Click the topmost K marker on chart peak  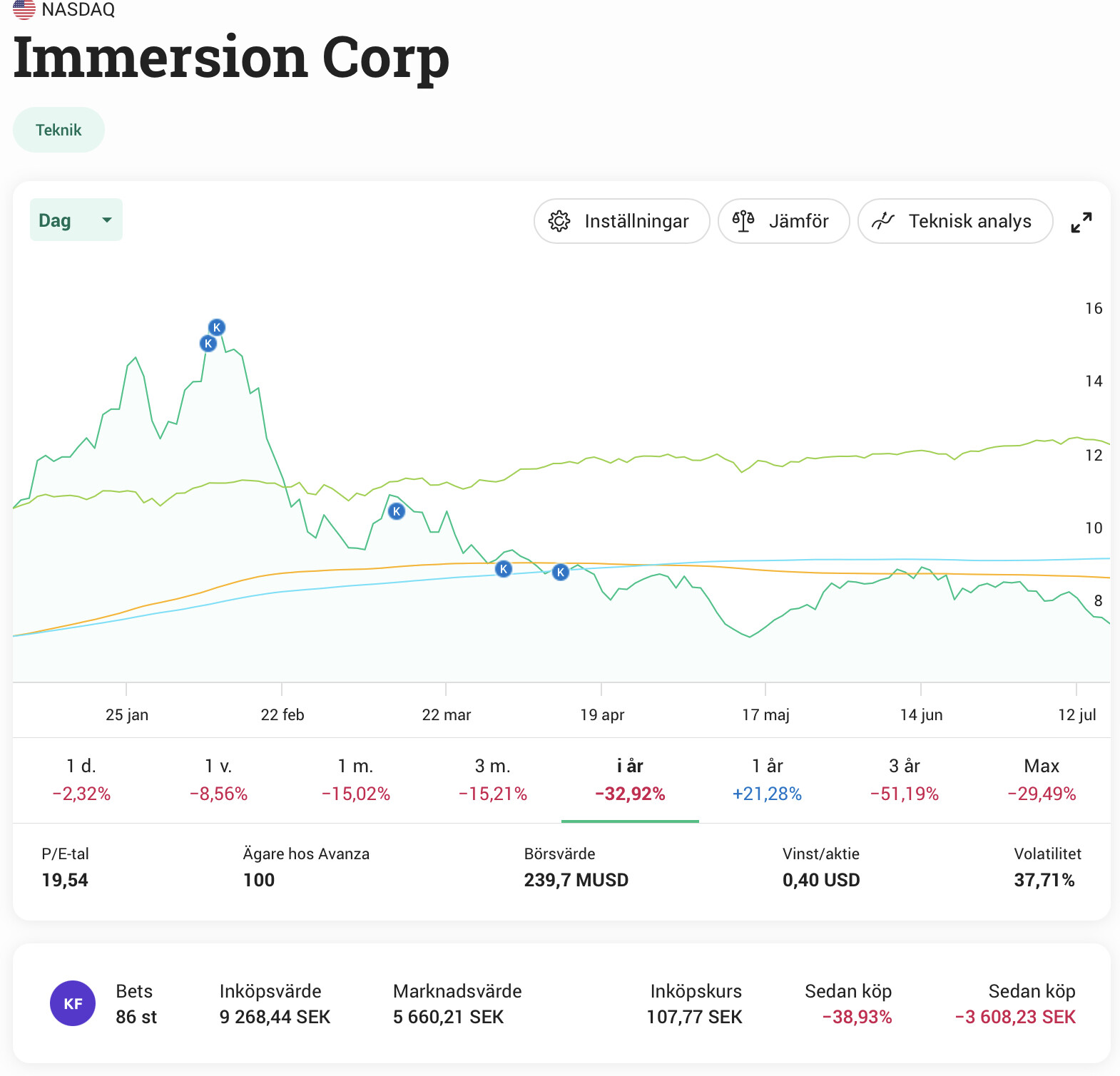217,327
